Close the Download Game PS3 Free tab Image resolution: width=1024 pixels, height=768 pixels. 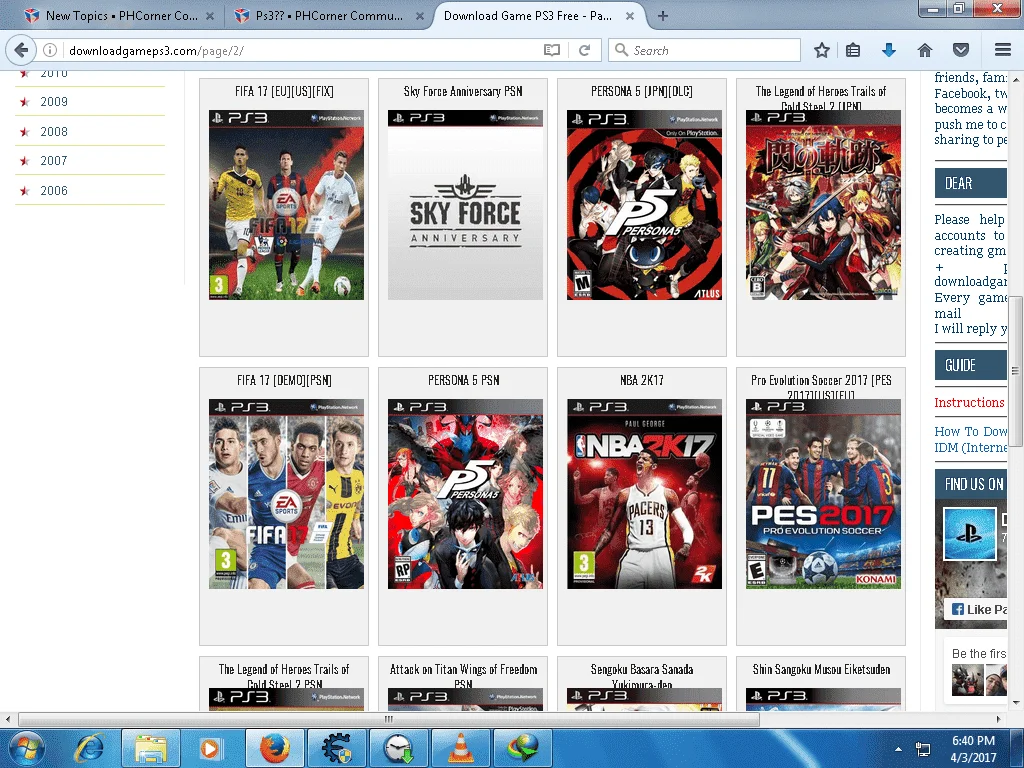(630, 16)
